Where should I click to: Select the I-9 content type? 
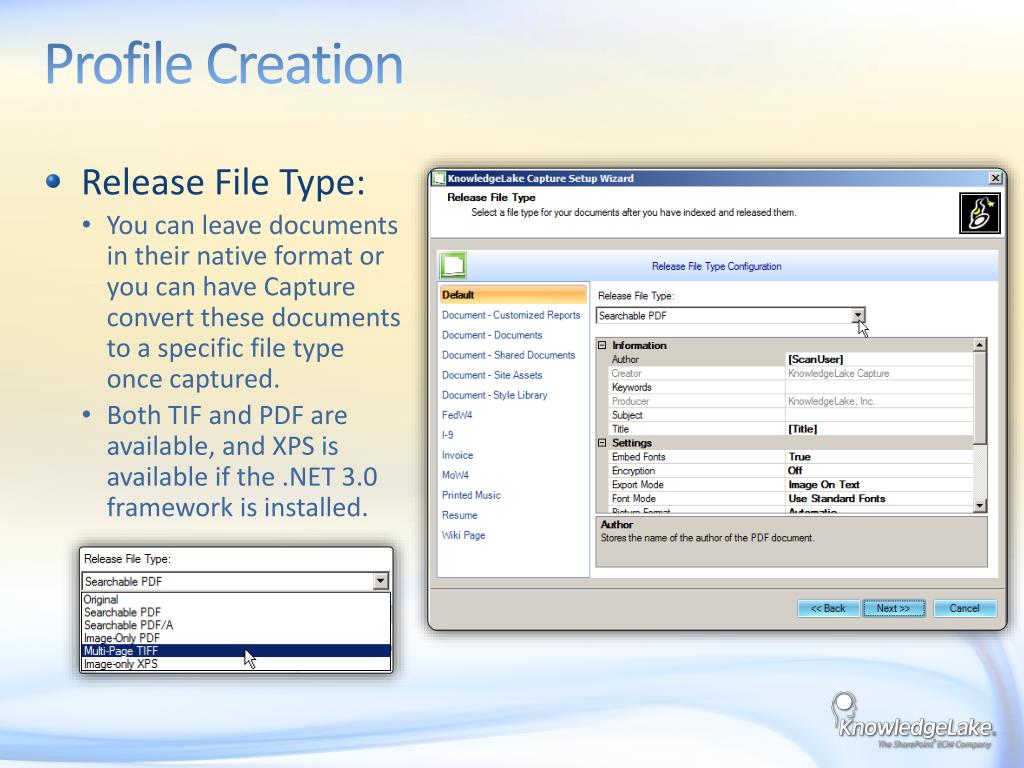point(447,435)
